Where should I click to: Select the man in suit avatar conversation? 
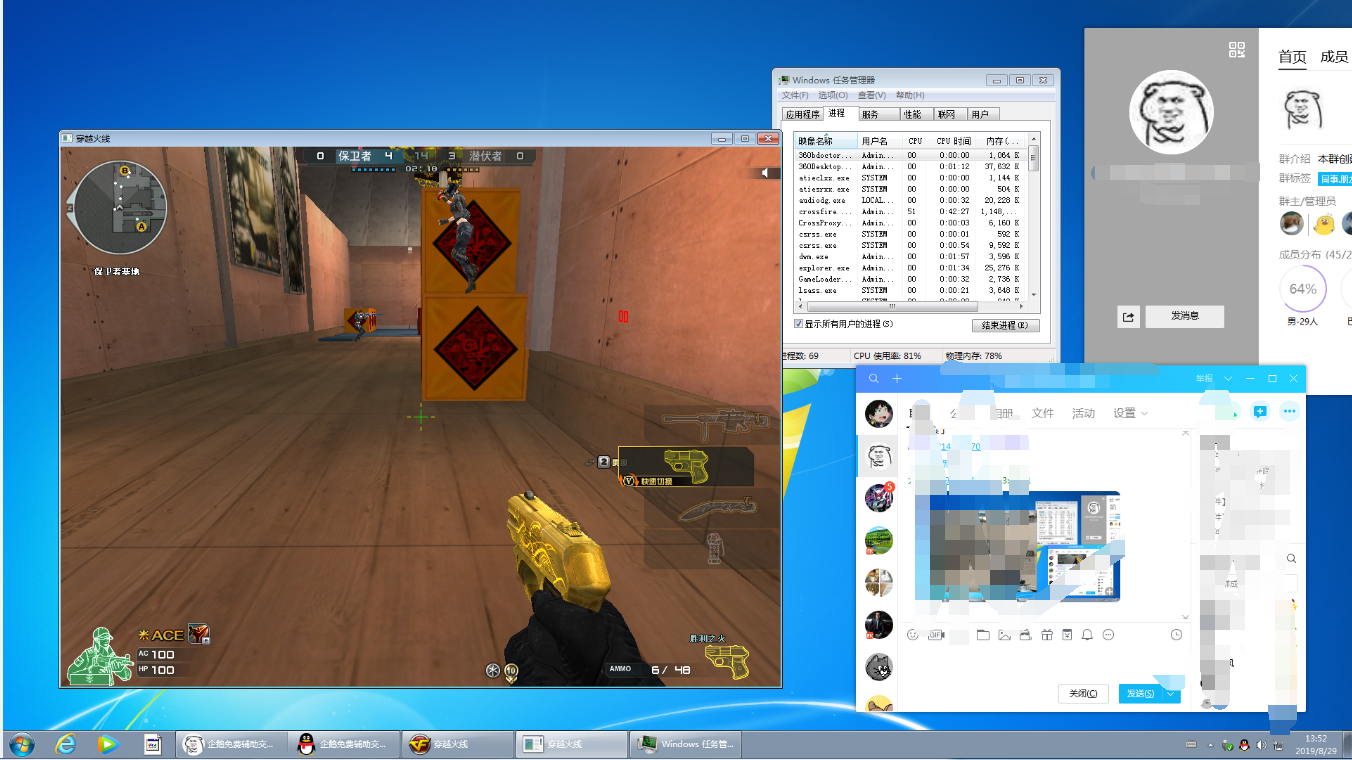coord(878,624)
